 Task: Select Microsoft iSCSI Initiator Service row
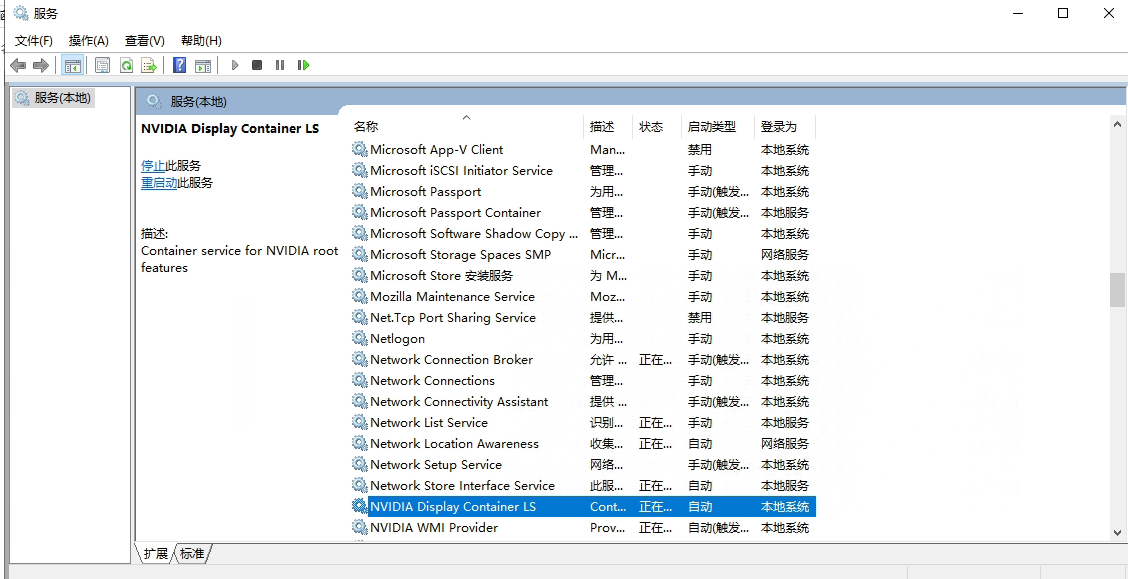tap(583, 170)
